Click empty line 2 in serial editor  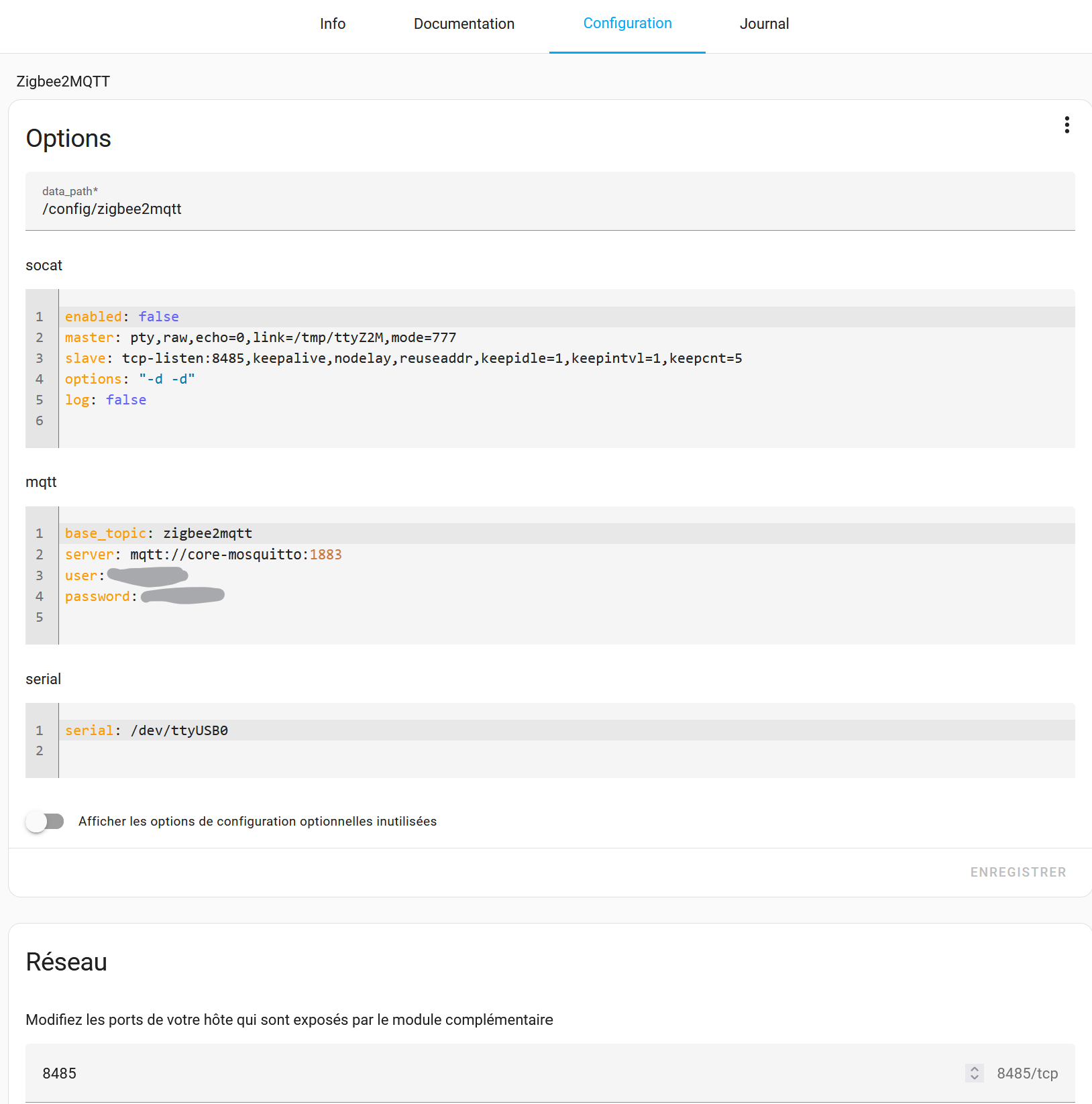[x=567, y=751]
